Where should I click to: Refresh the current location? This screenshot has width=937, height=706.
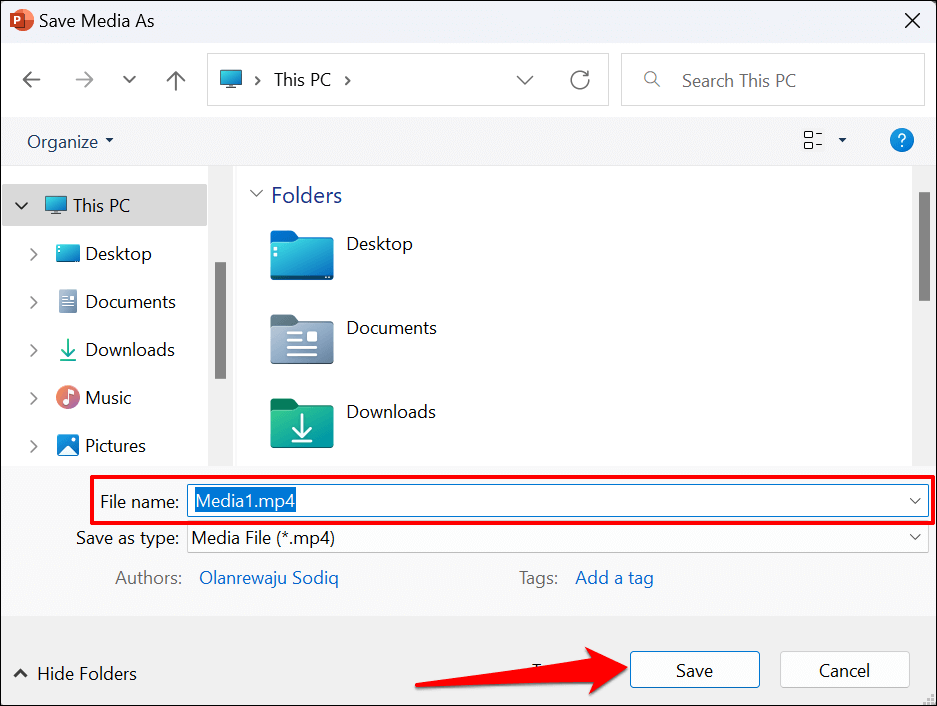(580, 81)
